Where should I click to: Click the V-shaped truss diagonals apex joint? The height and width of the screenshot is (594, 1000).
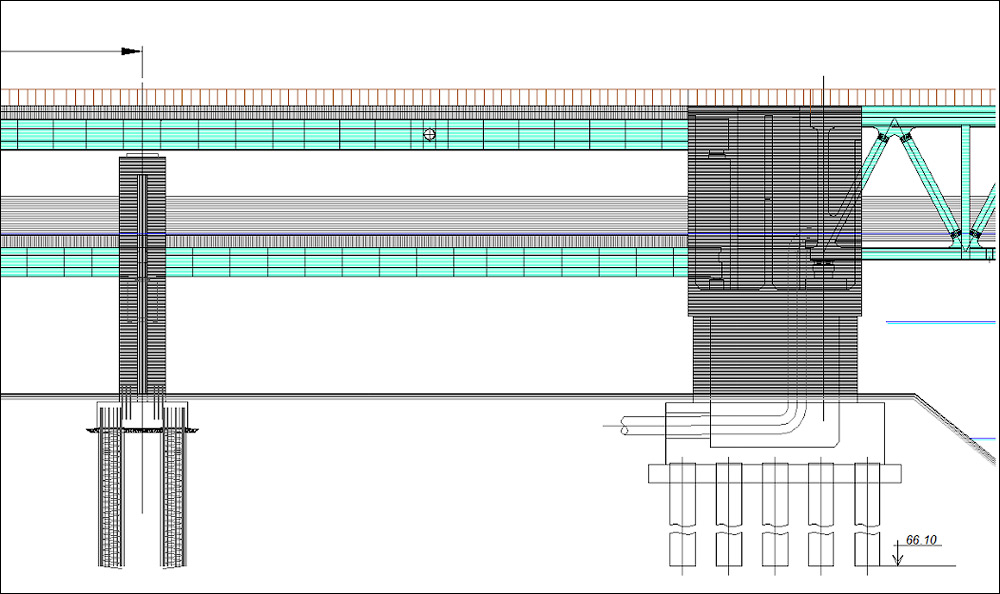(x=895, y=130)
